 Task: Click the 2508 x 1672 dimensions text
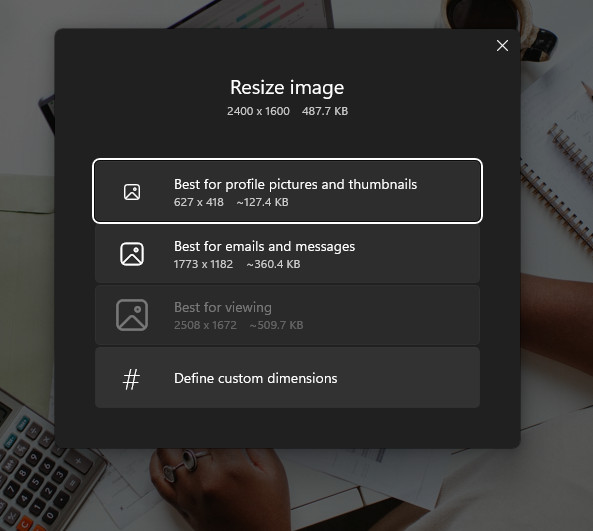point(205,325)
